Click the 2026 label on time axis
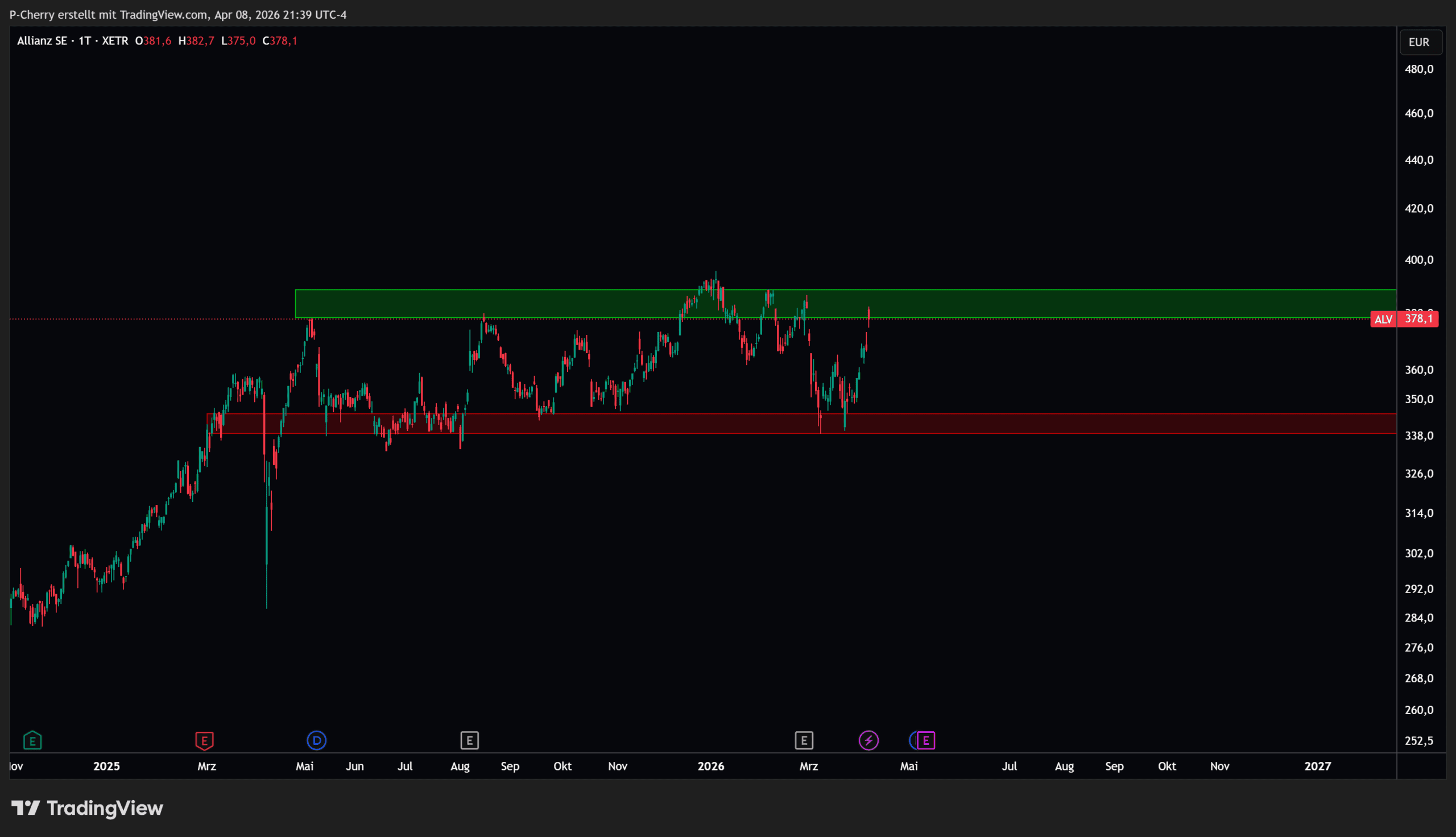This screenshot has width=1456, height=837. 710,766
